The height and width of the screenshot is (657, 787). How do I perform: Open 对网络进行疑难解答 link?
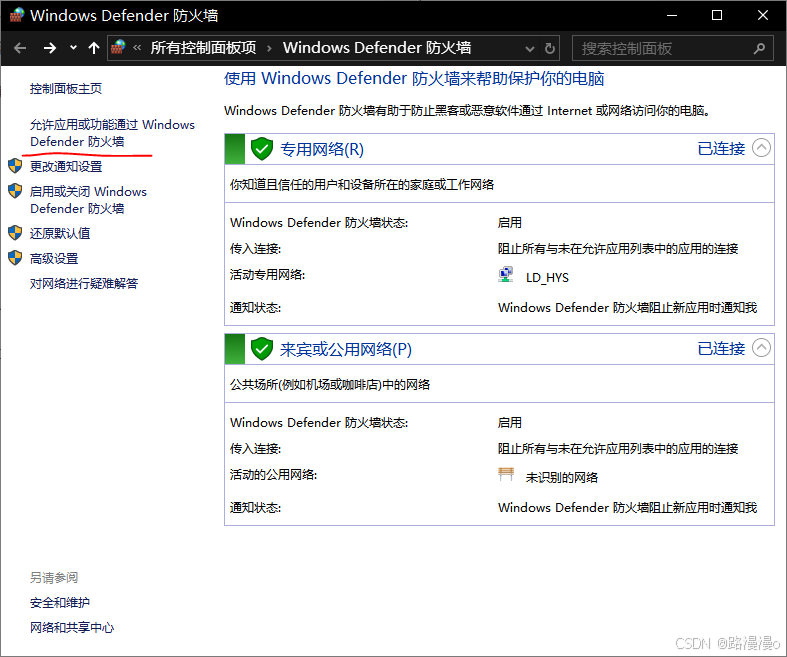click(x=84, y=284)
